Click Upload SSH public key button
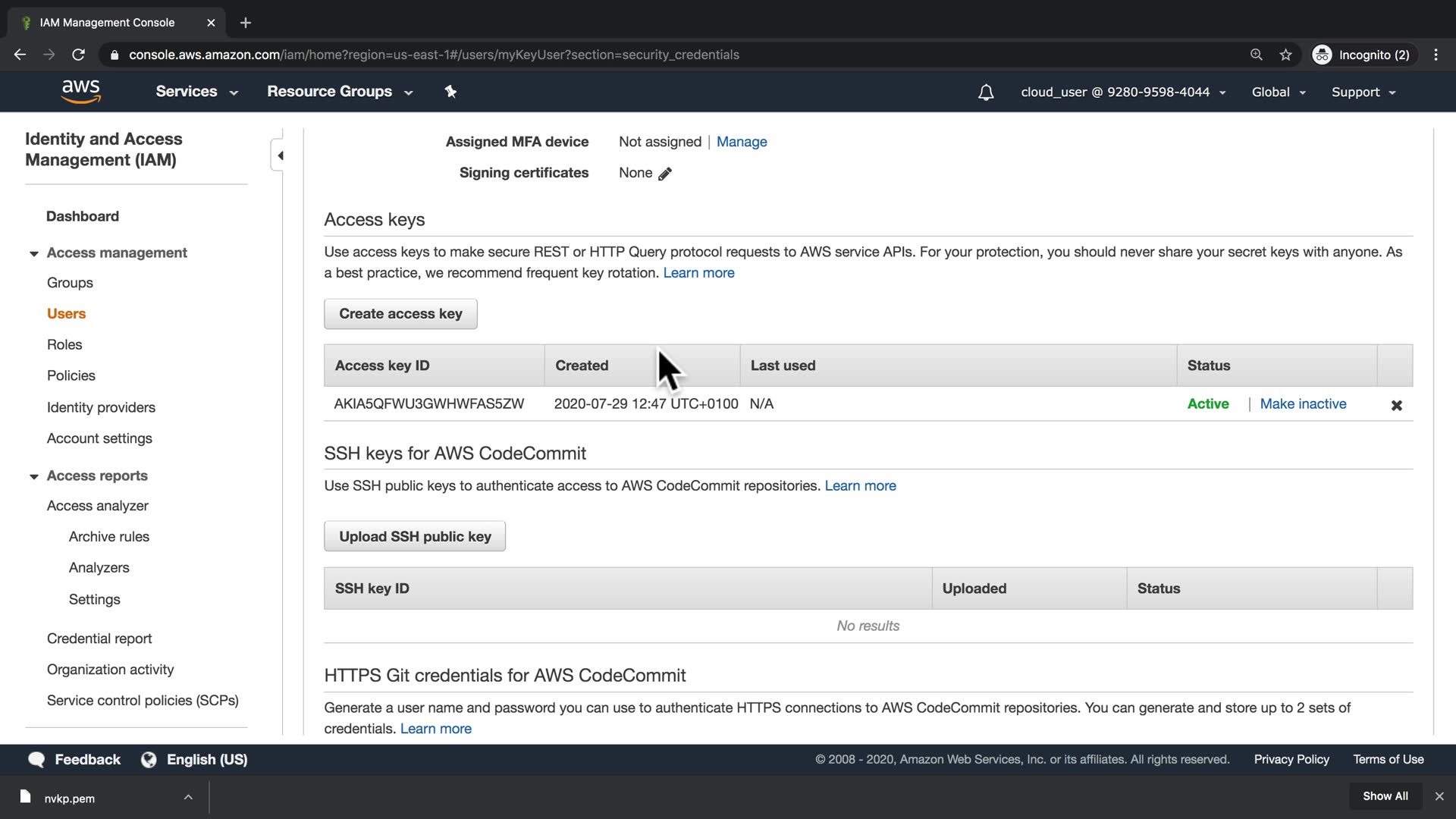Screen dimensions: 1456x819 pyautogui.click(x=415, y=536)
